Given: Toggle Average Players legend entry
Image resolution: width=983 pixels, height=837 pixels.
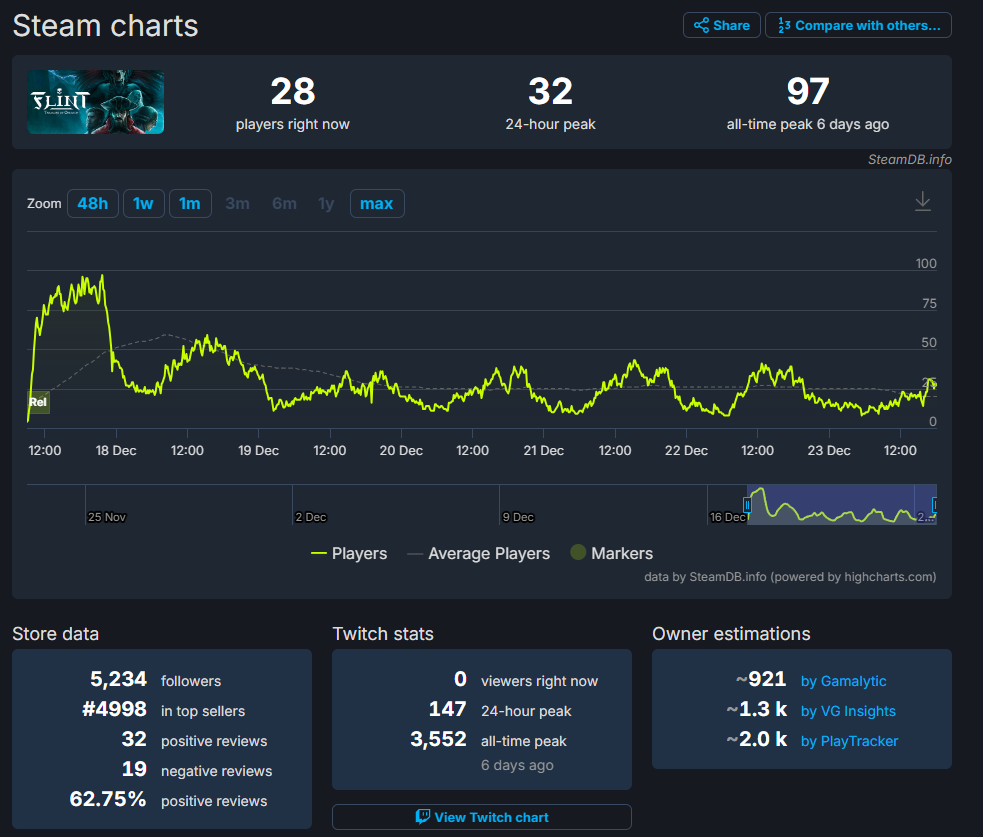Looking at the screenshot, I should (x=479, y=554).
